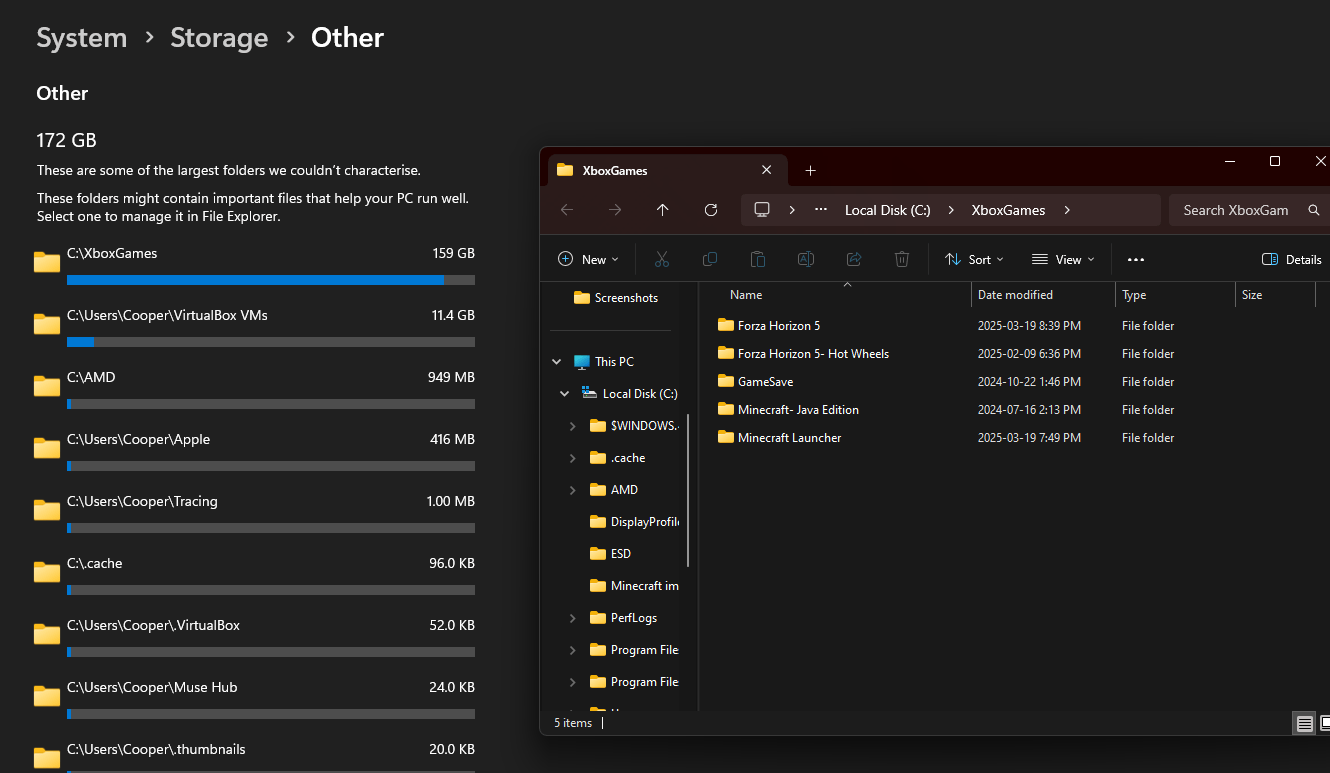Refresh the XboxGames folder view
1330x773 pixels.
point(711,210)
